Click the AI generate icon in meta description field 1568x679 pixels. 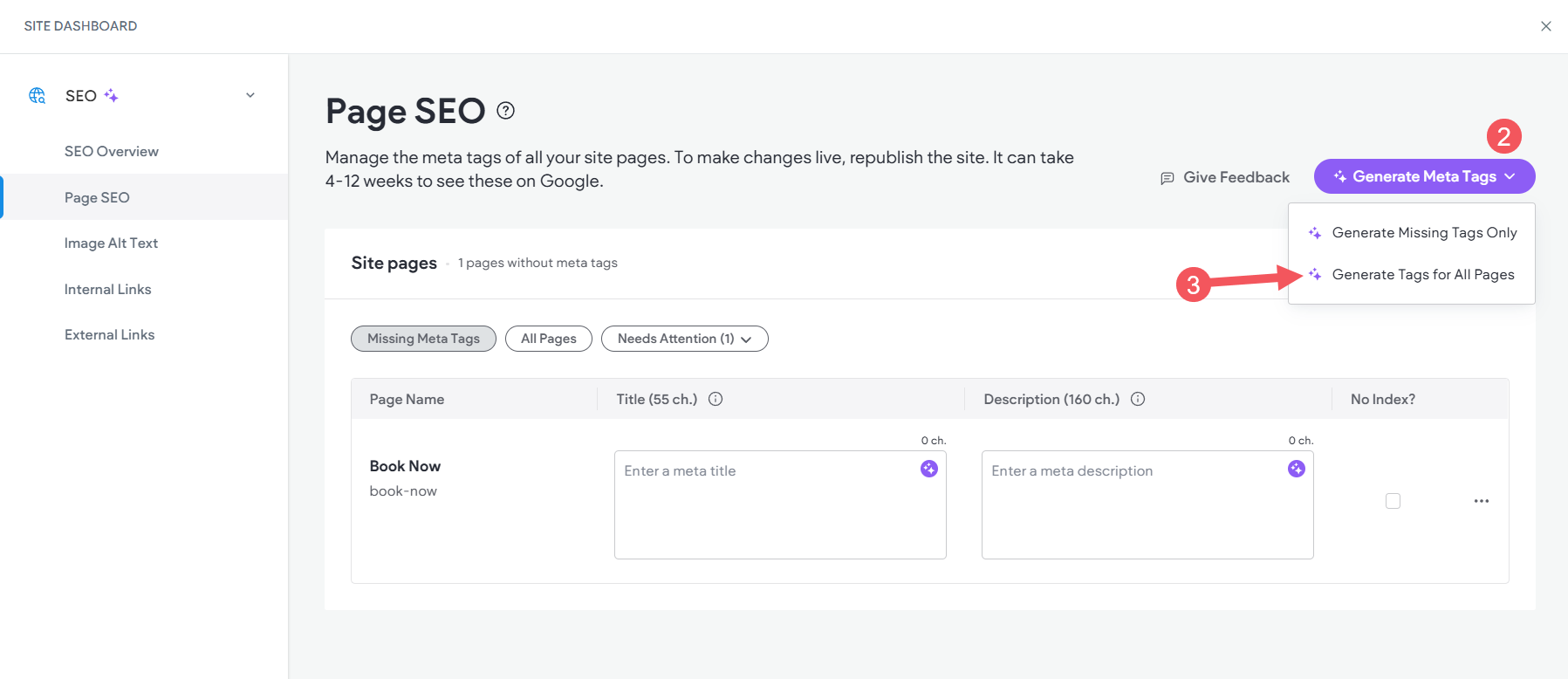[x=1297, y=470]
